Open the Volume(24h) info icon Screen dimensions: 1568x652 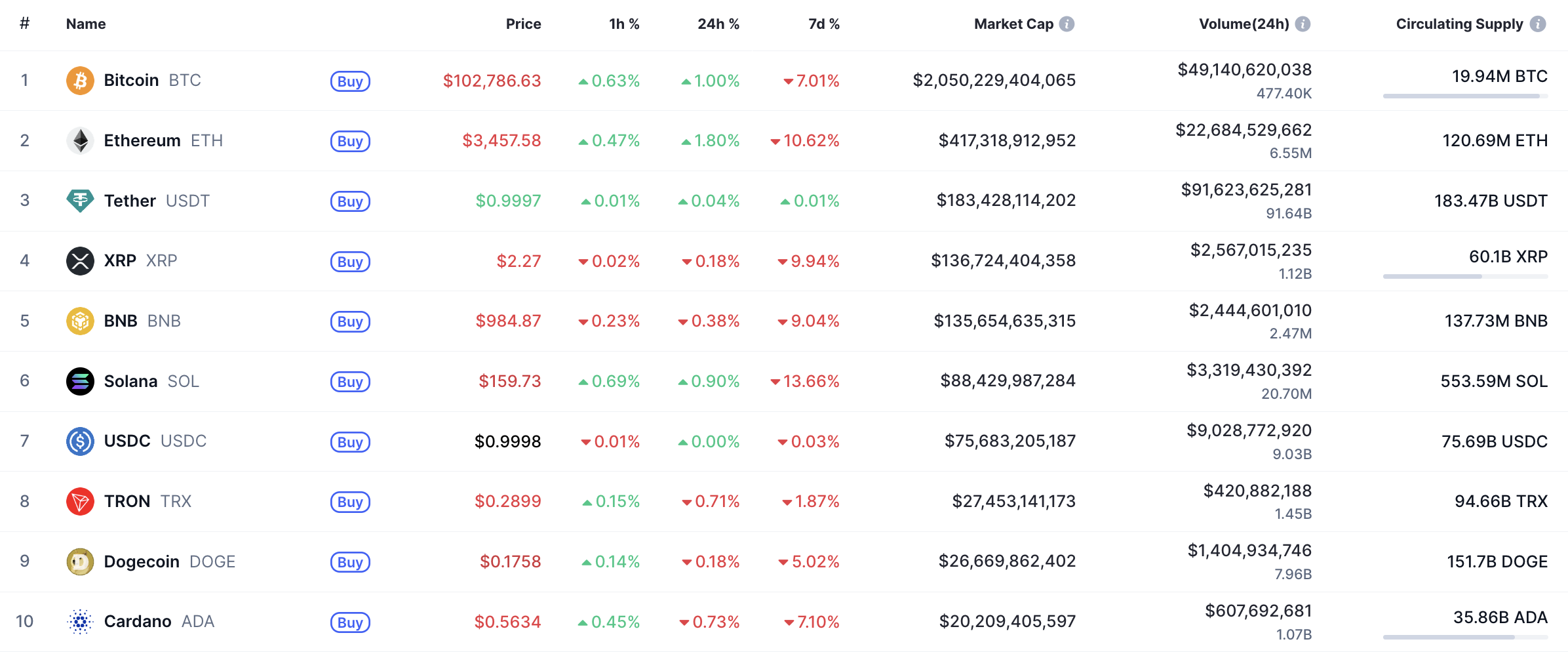(1303, 24)
